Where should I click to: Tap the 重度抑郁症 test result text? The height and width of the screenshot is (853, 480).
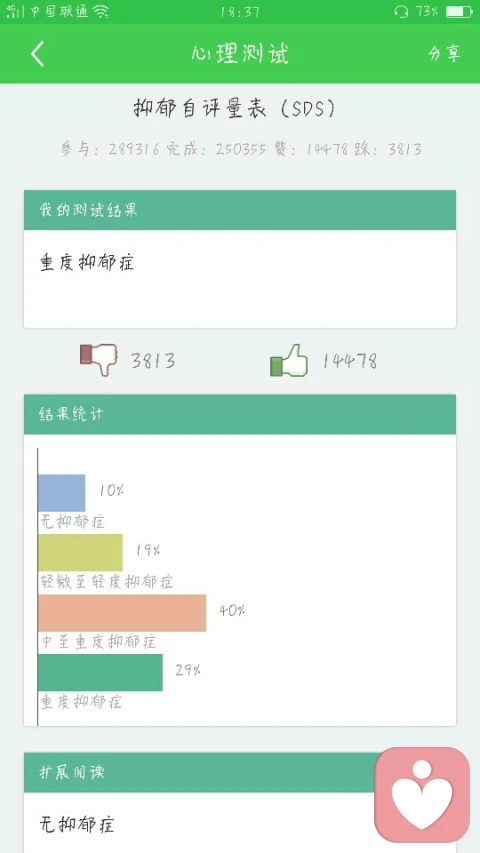point(87,263)
